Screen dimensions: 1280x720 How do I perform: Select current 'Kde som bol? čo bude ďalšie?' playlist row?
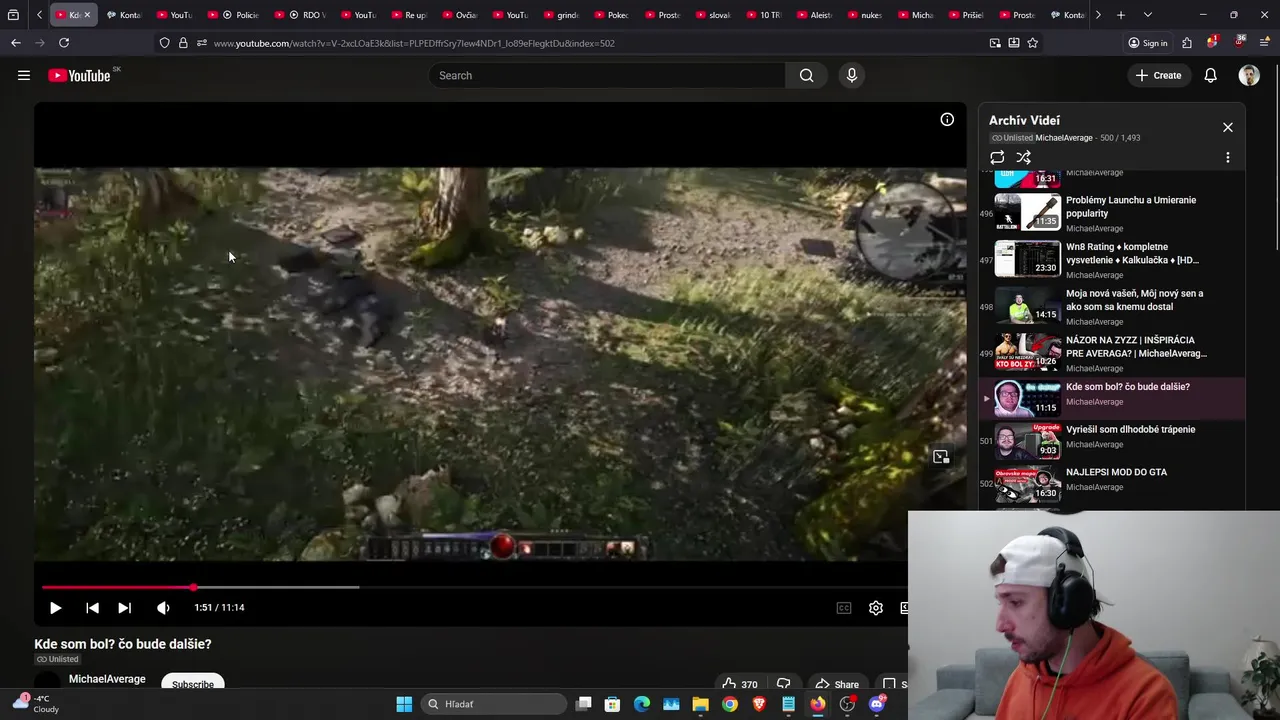(x=1112, y=398)
